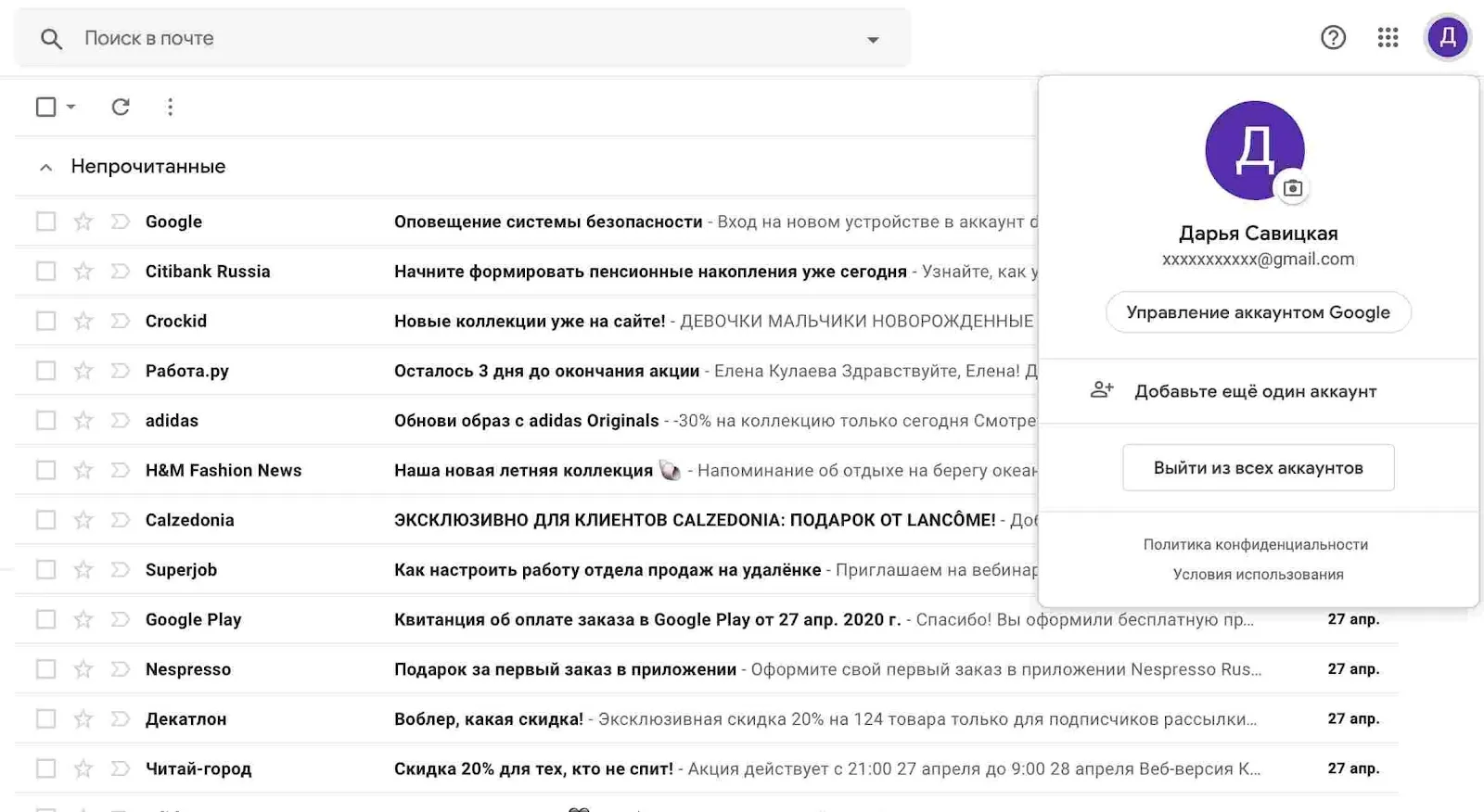Star the adidas email

[83, 420]
